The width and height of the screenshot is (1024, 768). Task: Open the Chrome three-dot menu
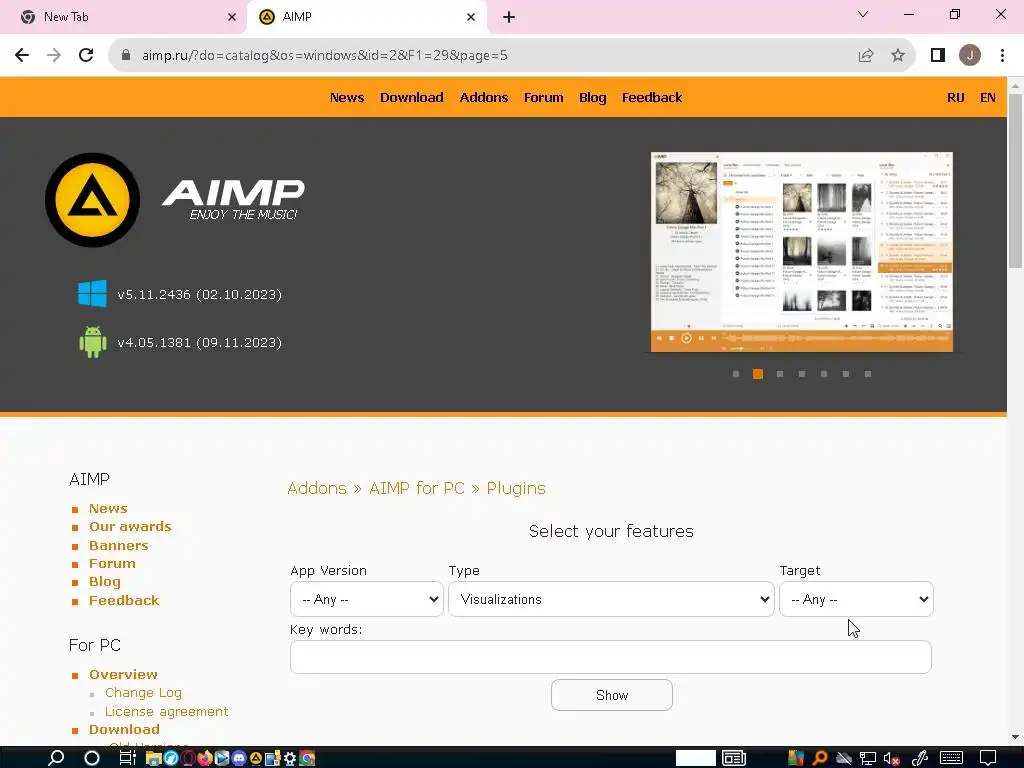(x=1002, y=56)
